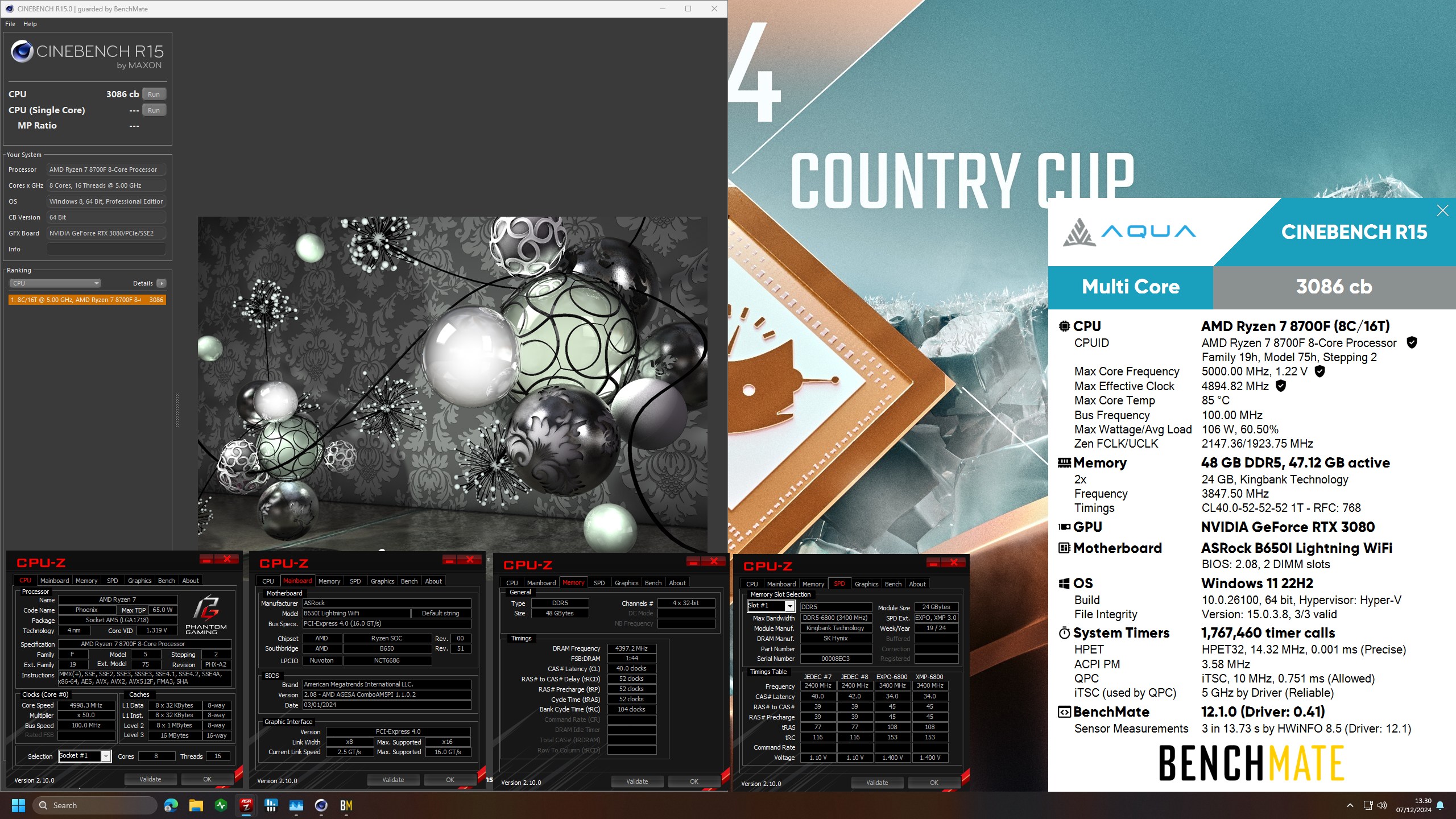
Task: Click OK in the CPU-Z Mainboard window
Action: click(450, 780)
